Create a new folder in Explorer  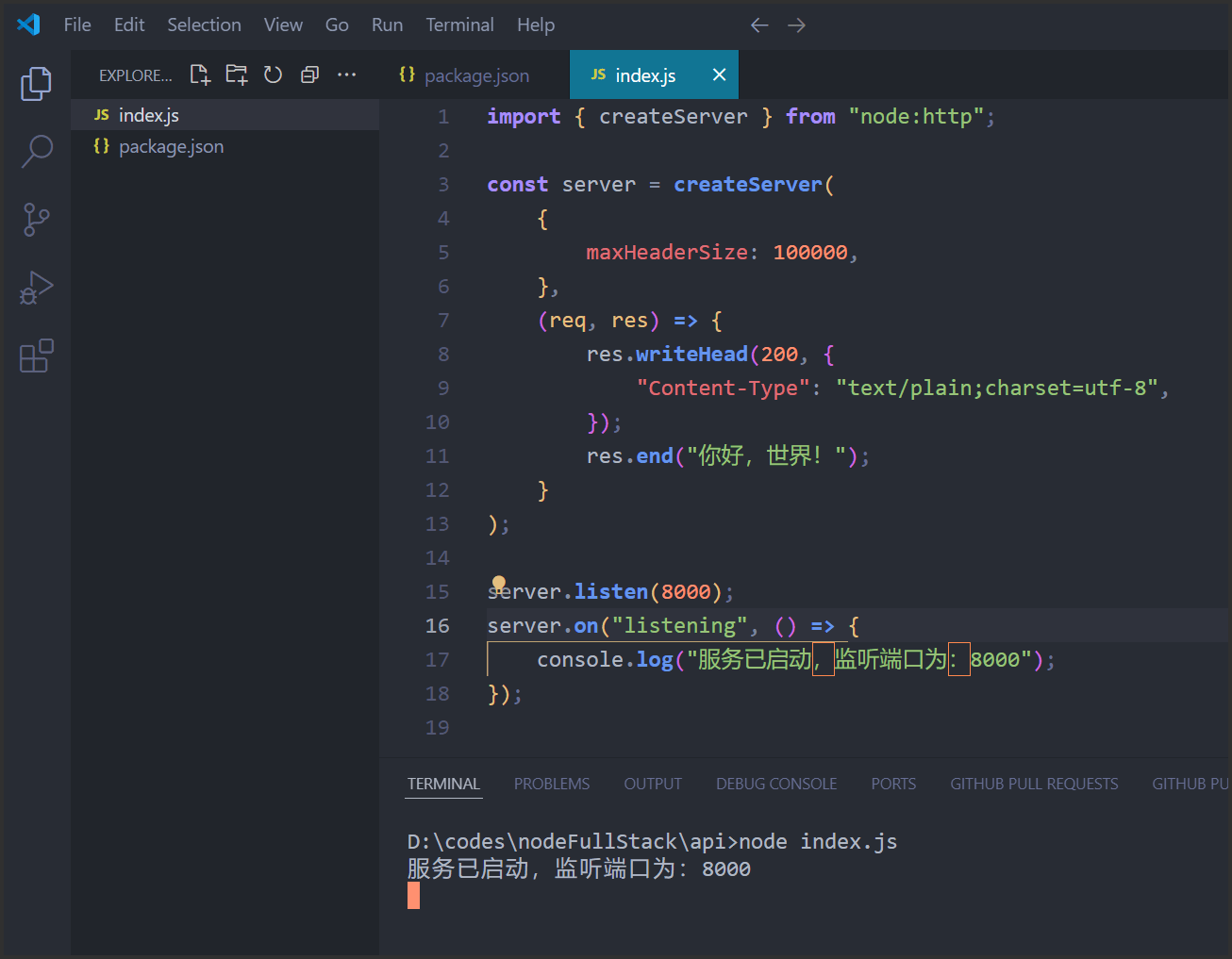237,75
